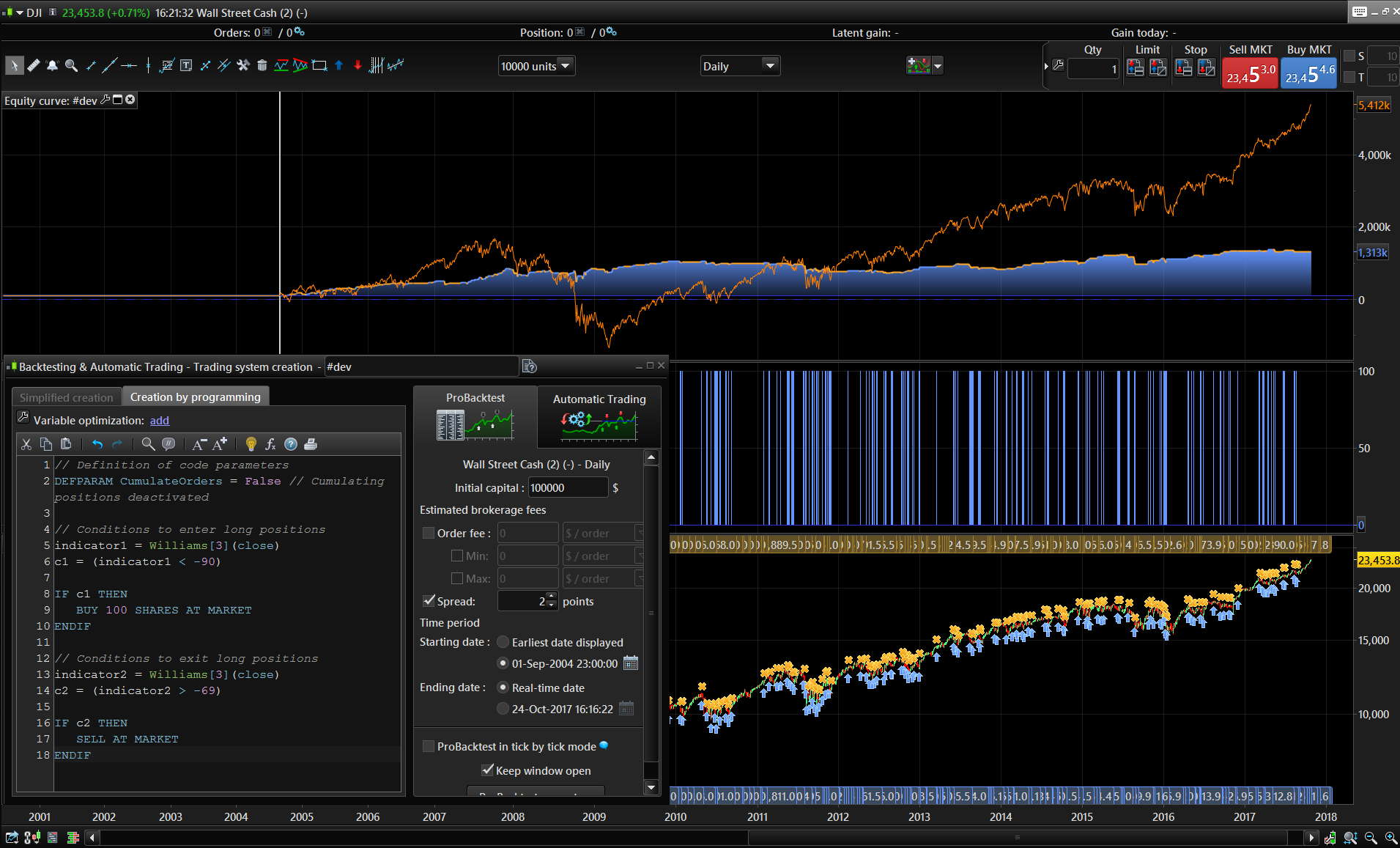Uncheck the Spread checkbox
Viewport: 1400px width, 848px height.
coord(429,601)
